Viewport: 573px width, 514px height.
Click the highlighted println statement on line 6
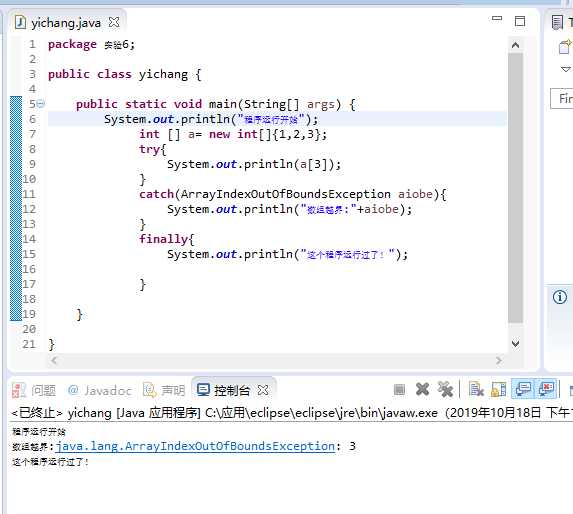pos(211,119)
